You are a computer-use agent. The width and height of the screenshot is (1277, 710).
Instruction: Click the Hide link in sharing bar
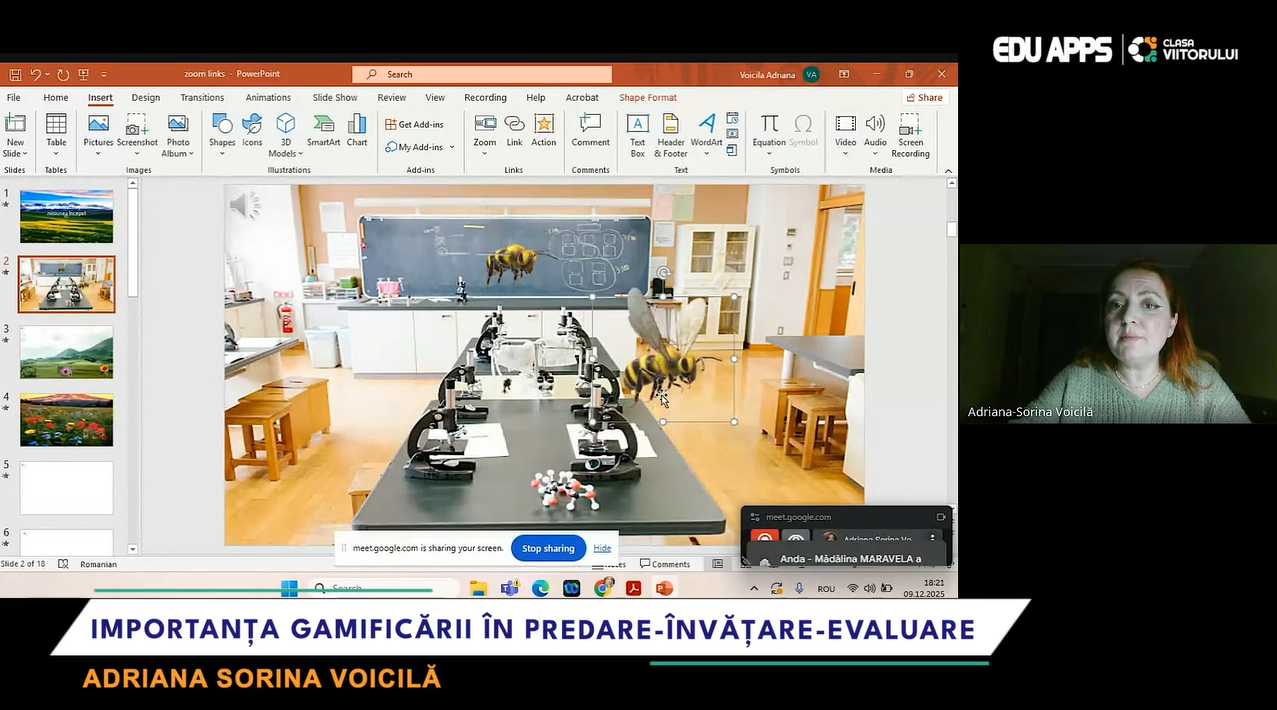pos(602,548)
